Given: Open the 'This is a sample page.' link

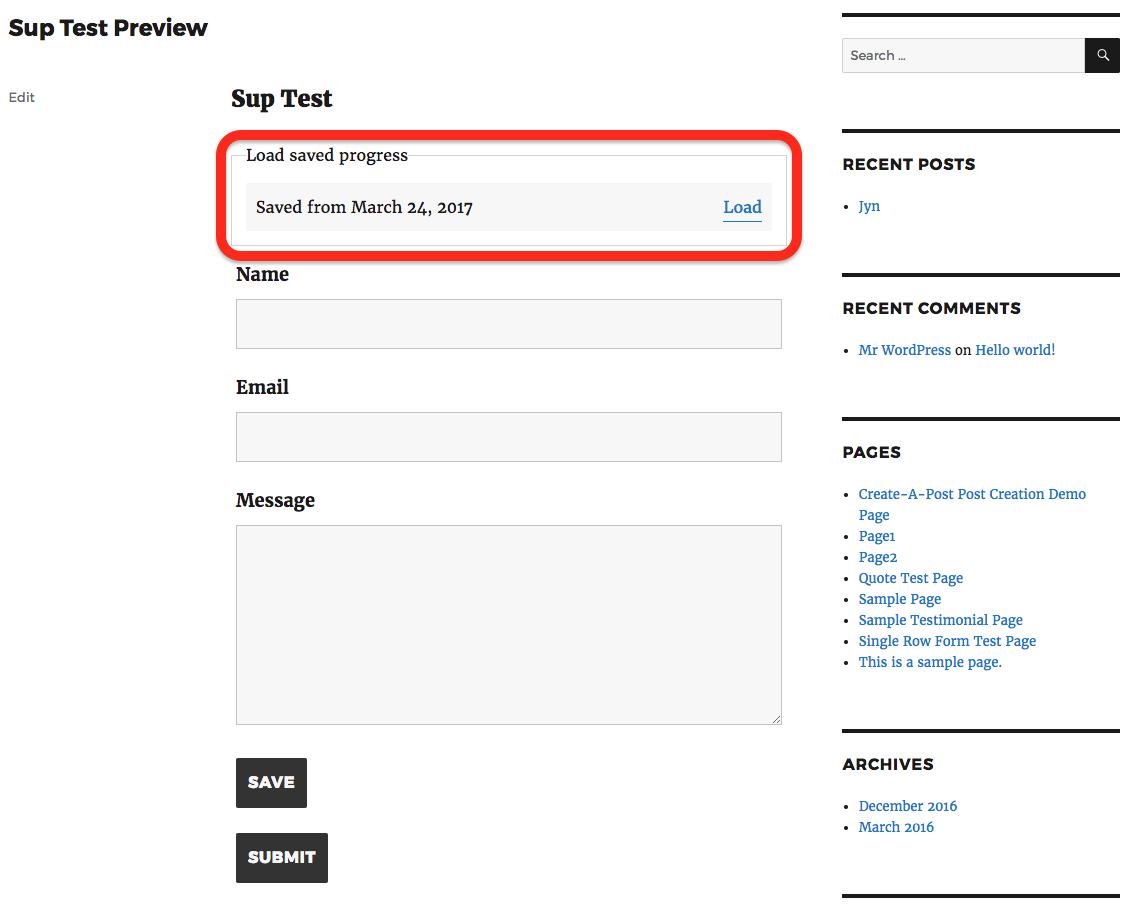Looking at the screenshot, I should tap(929, 661).
